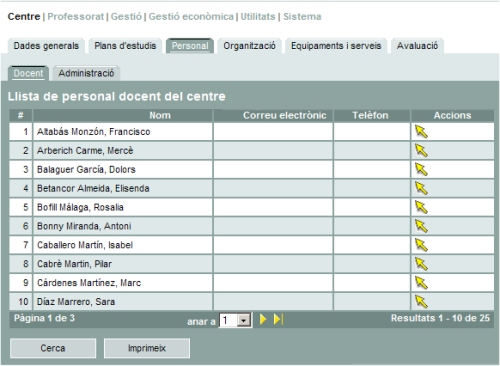Screen dimensions: 500x366
Task: Click row number 10 cell
Action: 21,302
